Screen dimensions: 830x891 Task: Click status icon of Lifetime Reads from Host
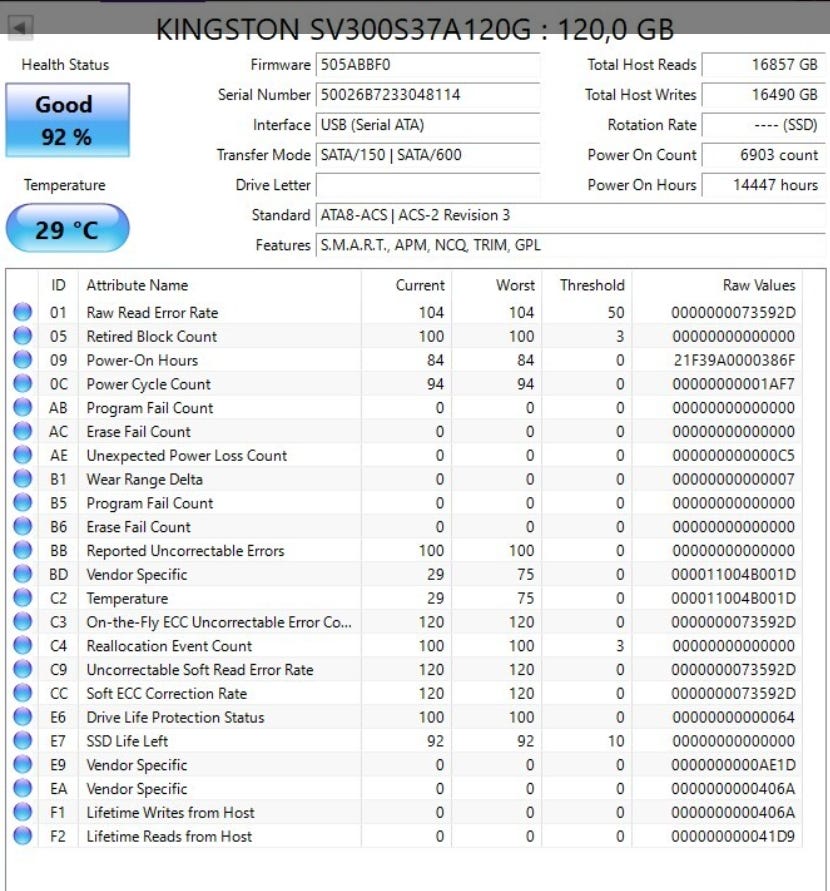[23, 836]
